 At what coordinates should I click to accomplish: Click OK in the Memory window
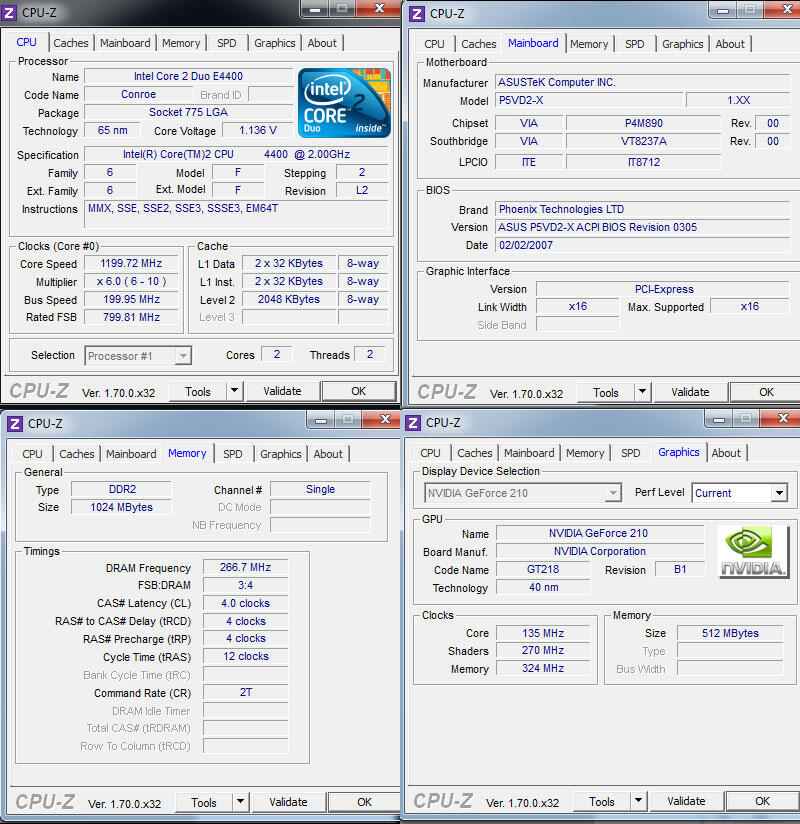[364, 802]
